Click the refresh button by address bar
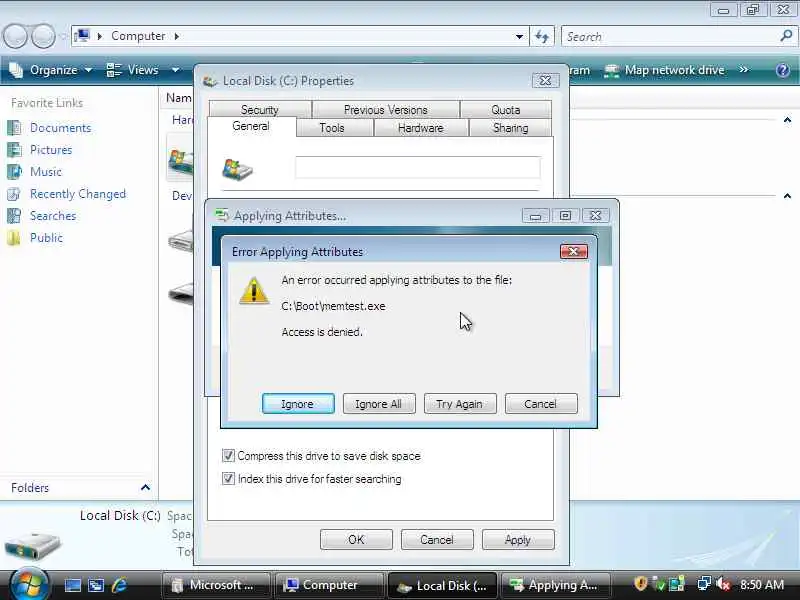 (x=542, y=36)
